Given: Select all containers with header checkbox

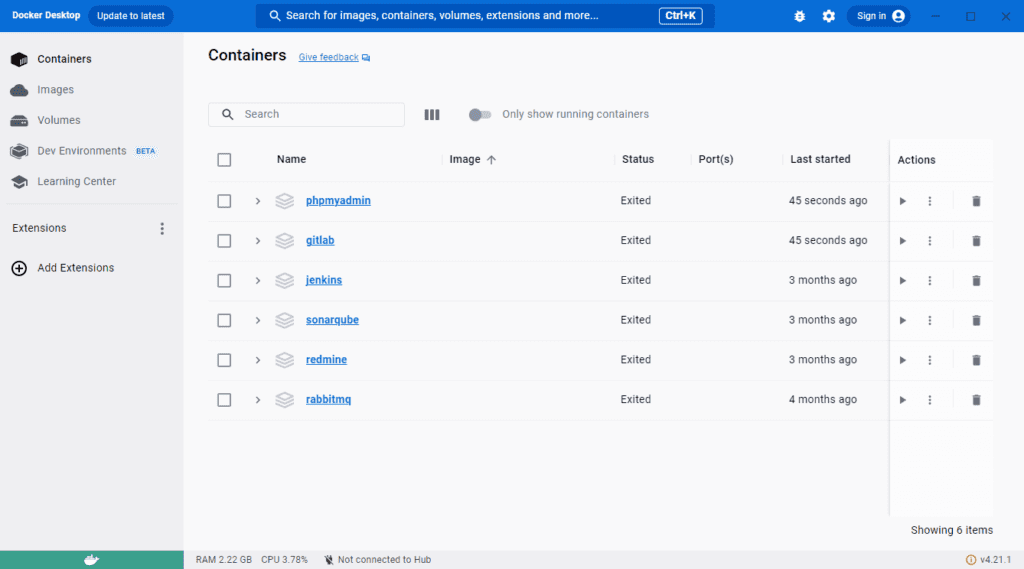Looking at the screenshot, I should click(224, 160).
